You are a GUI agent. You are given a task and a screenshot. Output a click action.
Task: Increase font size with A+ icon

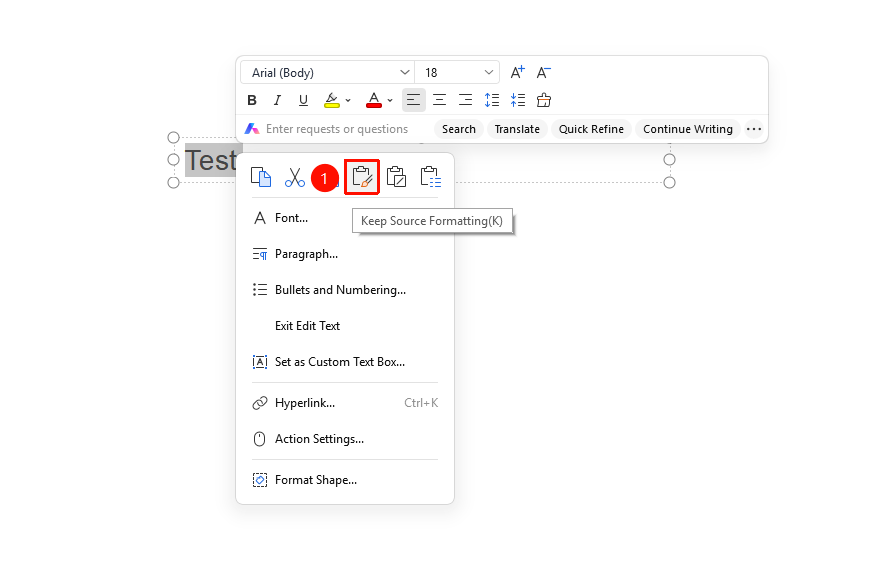click(x=517, y=72)
